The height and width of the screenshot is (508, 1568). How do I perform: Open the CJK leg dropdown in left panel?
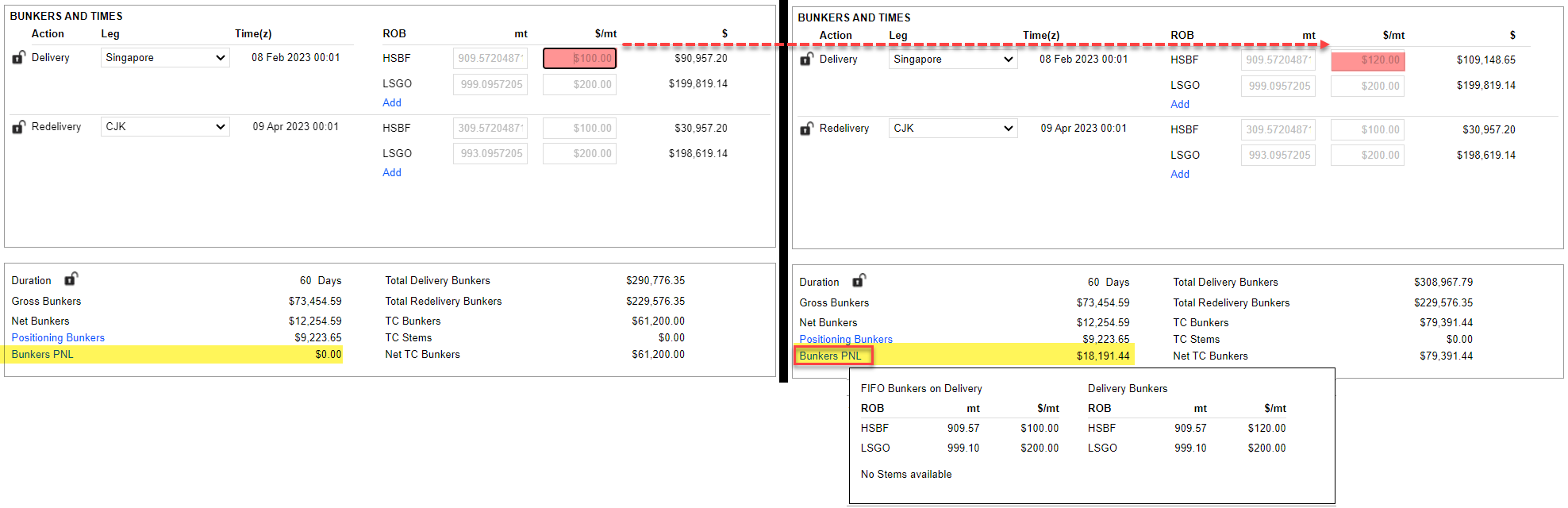coord(165,127)
